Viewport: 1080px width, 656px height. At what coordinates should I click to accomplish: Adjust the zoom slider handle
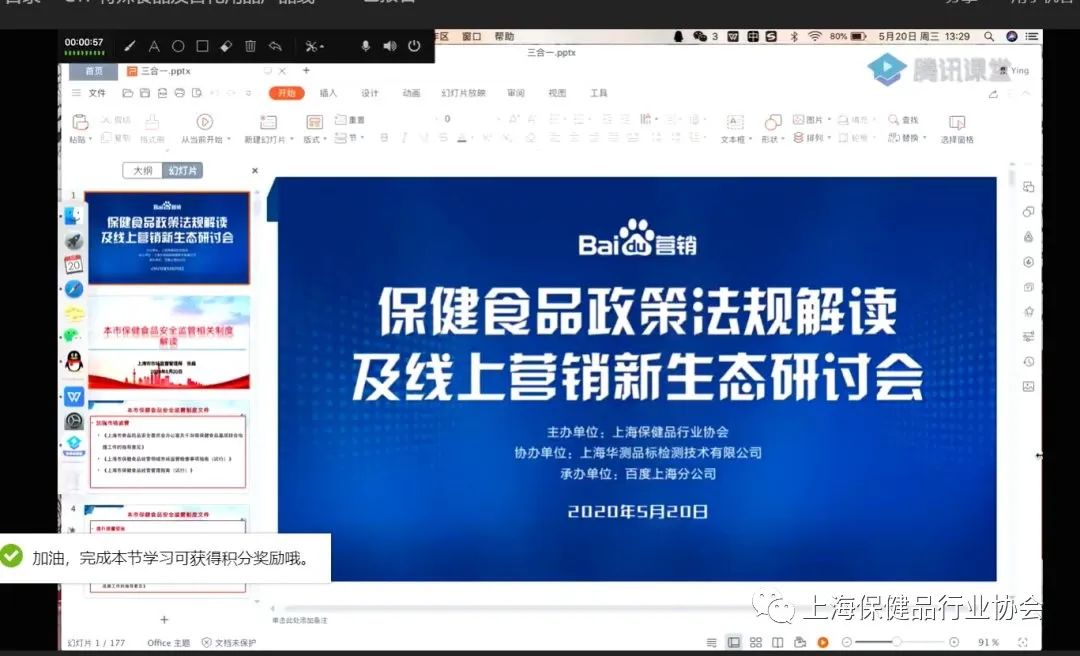[x=897, y=642]
